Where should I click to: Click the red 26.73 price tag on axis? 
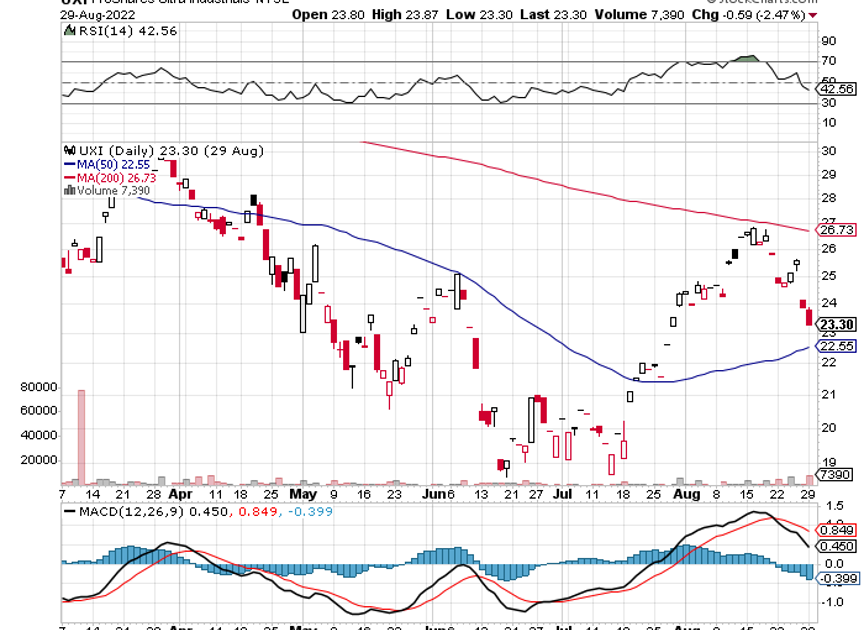pos(837,230)
